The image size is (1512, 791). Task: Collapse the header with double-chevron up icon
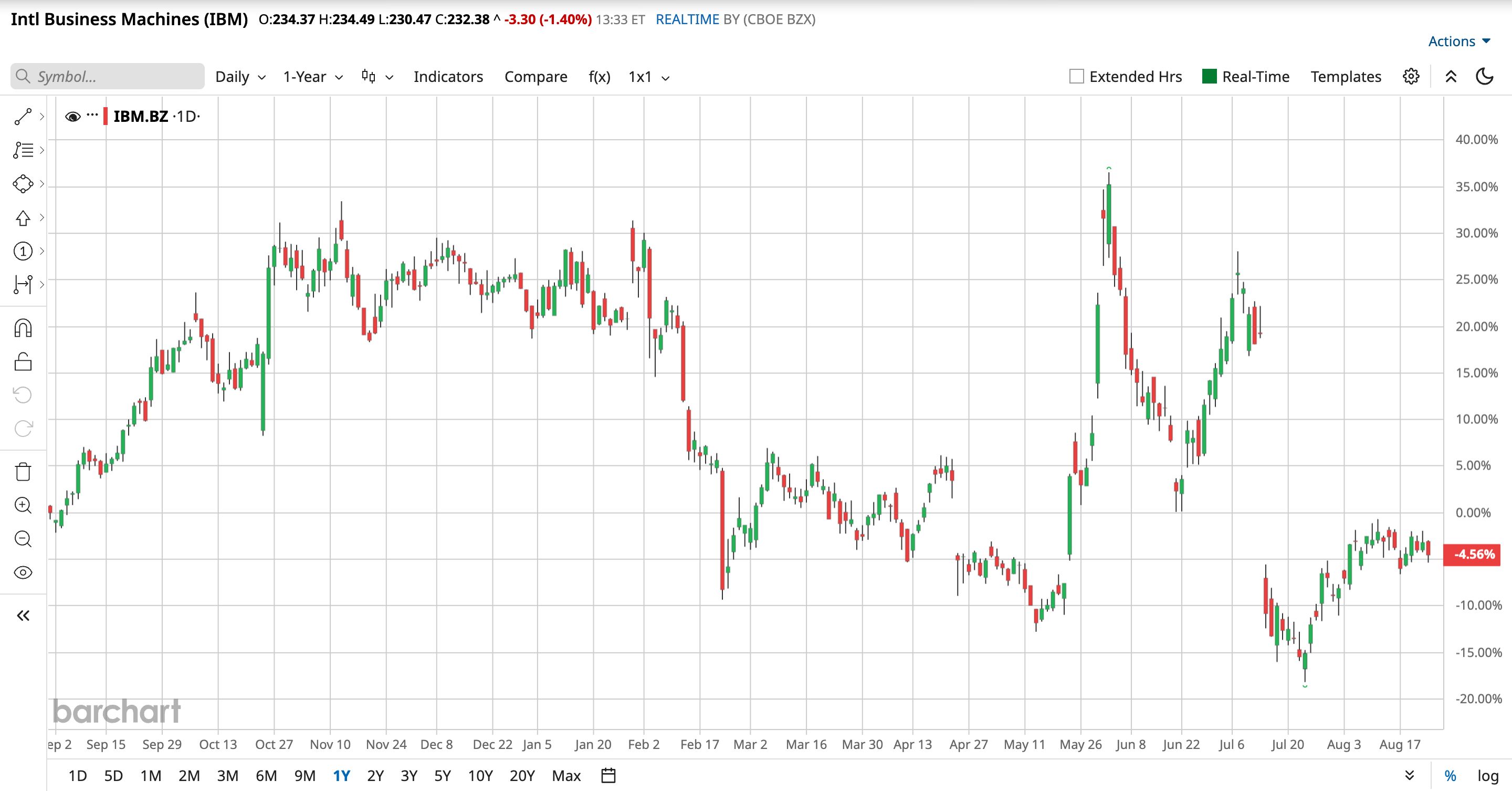tap(1451, 76)
